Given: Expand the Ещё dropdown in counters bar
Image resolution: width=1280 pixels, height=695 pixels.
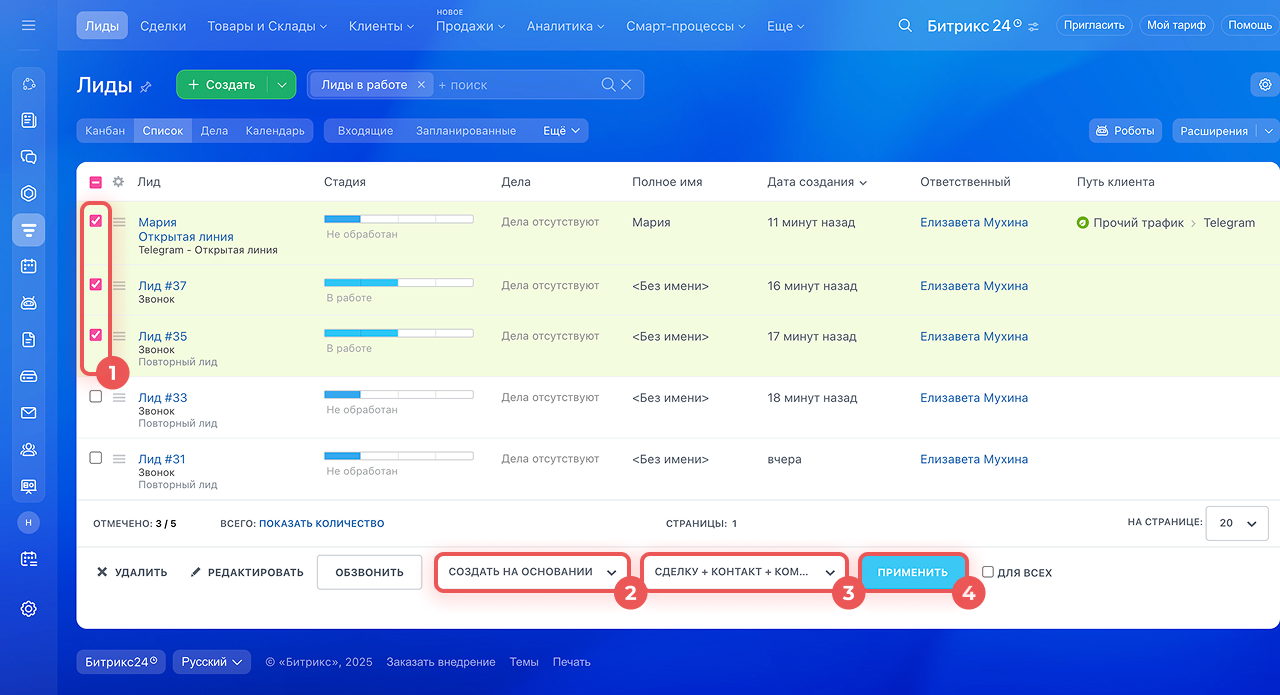Looking at the screenshot, I should tap(561, 131).
